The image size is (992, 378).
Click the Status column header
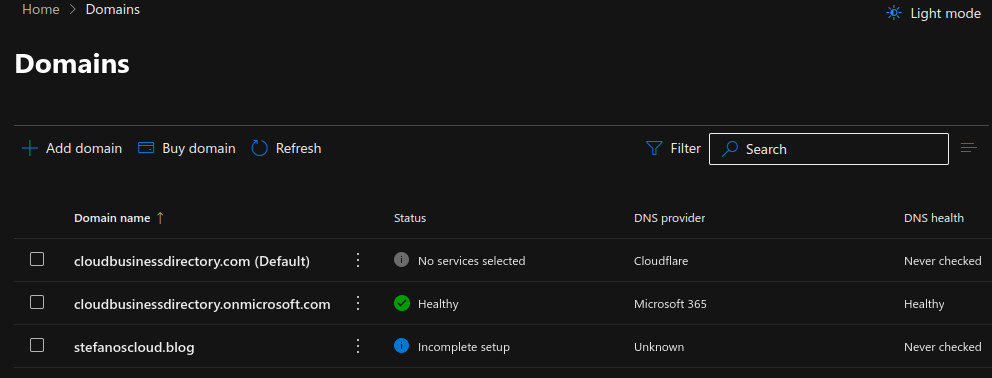pos(410,218)
